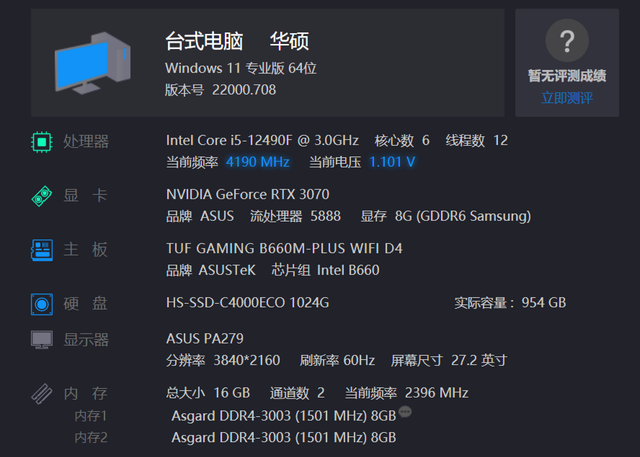Image resolution: width=640 pixels, height=457 pixels.
Task: Click the blue motherboard icon
Action: 42,250
